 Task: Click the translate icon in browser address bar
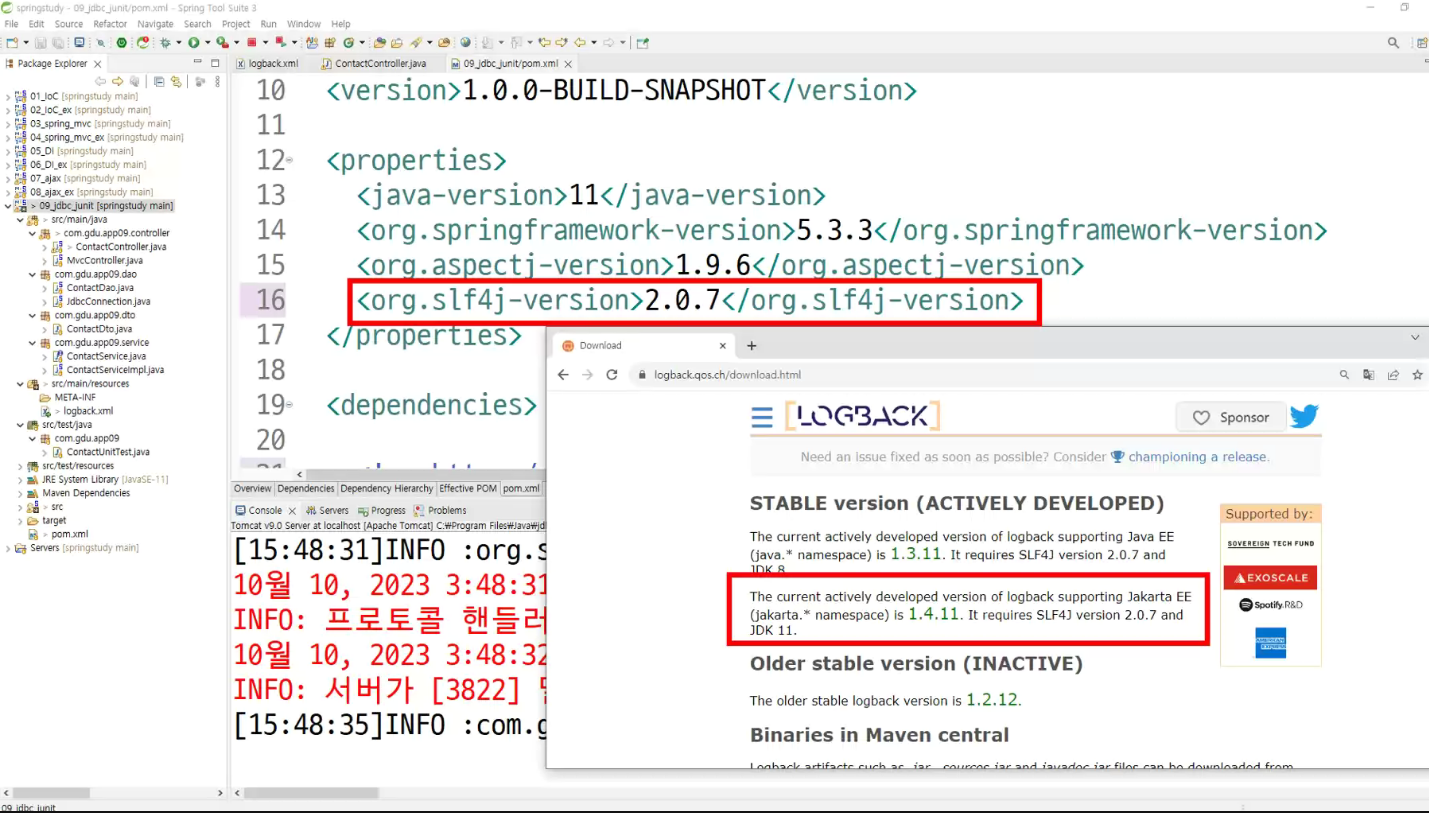click(x=1369, y=375)
